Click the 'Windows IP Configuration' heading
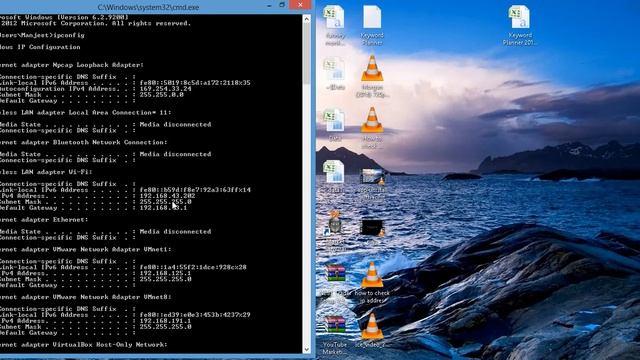This screenshot has height=360, width=640. tap(40, 47)
